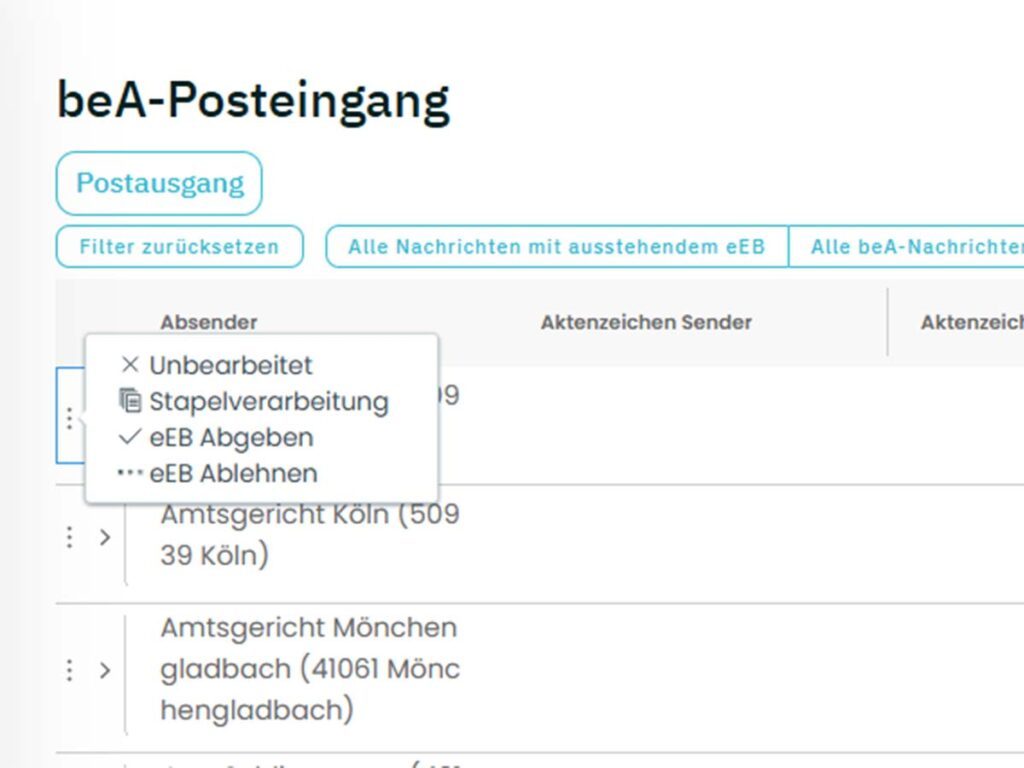The height and width of the screenshot is (768, 1024).
Task: Click the X icon beside Unbearbeitet
Action: pyautogui.click(x=130, y=365)
